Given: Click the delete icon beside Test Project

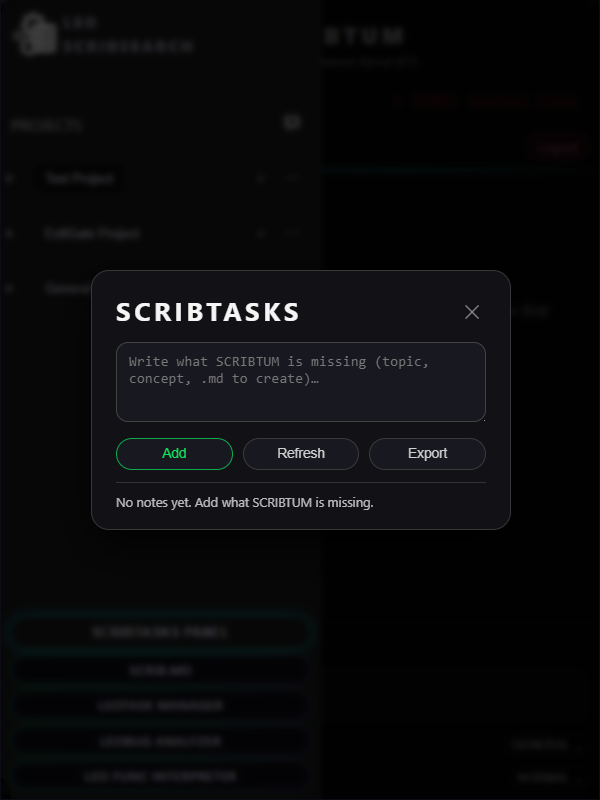Looking at the screenshot, I should (x=291, y=178).
